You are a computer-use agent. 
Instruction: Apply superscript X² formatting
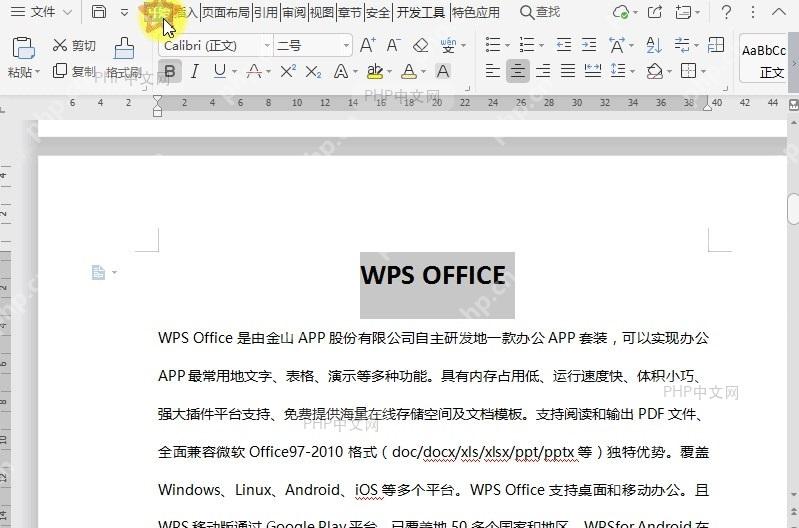(x=288, y=71)
